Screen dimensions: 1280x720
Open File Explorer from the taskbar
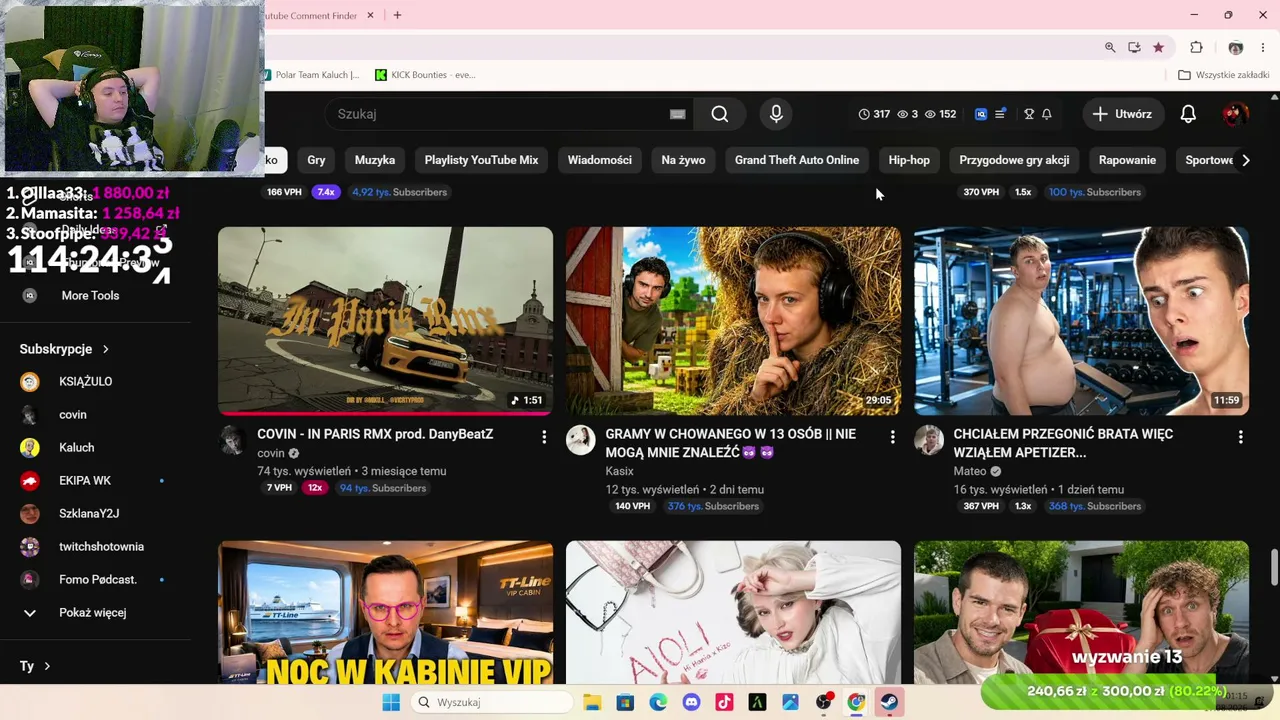click(592, 702)
